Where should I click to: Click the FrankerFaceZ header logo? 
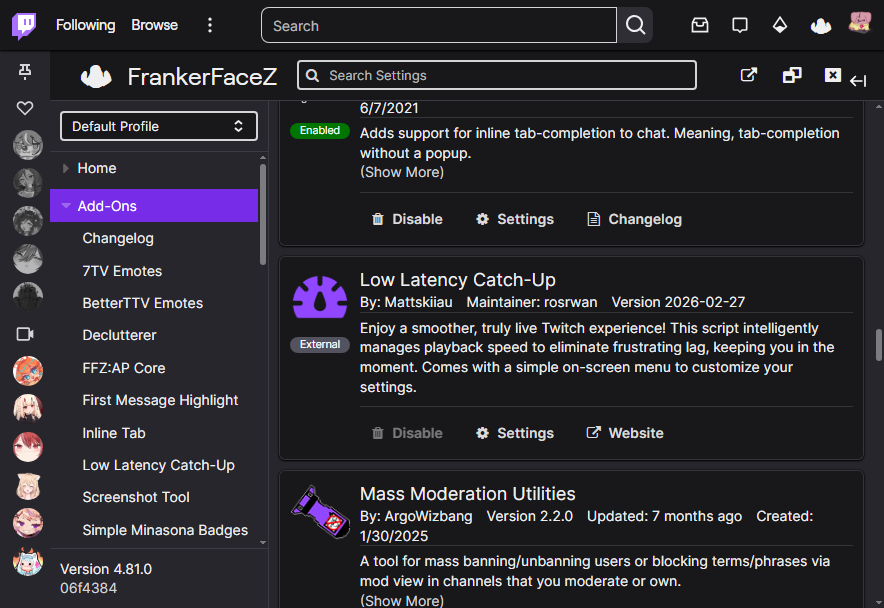(96, 76)
